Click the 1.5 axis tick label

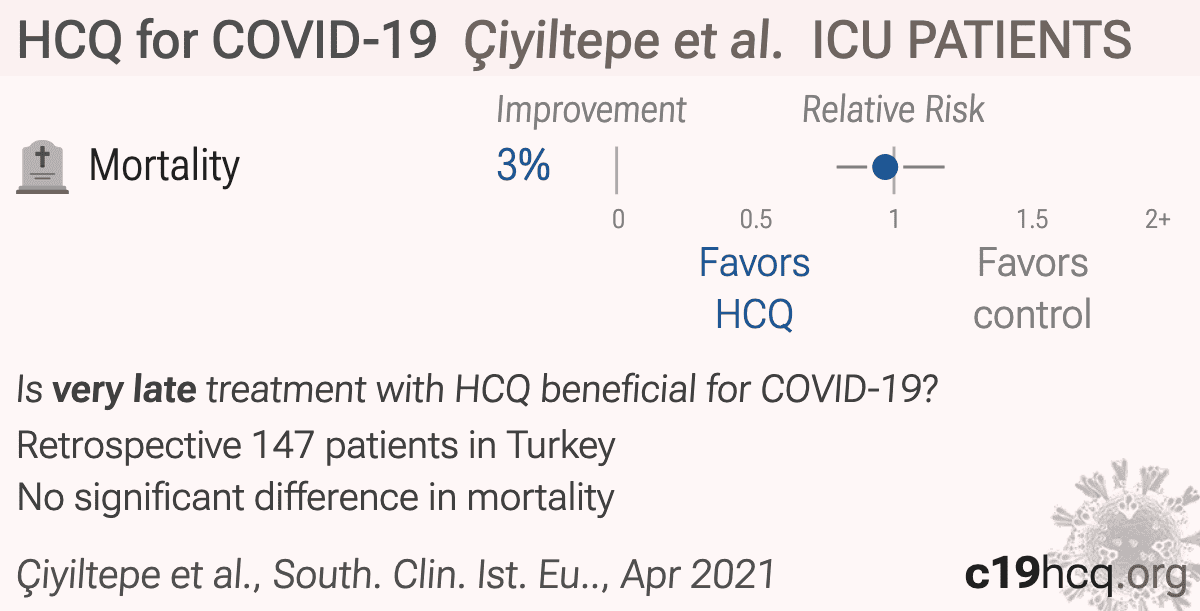[x=1032, y=219]
